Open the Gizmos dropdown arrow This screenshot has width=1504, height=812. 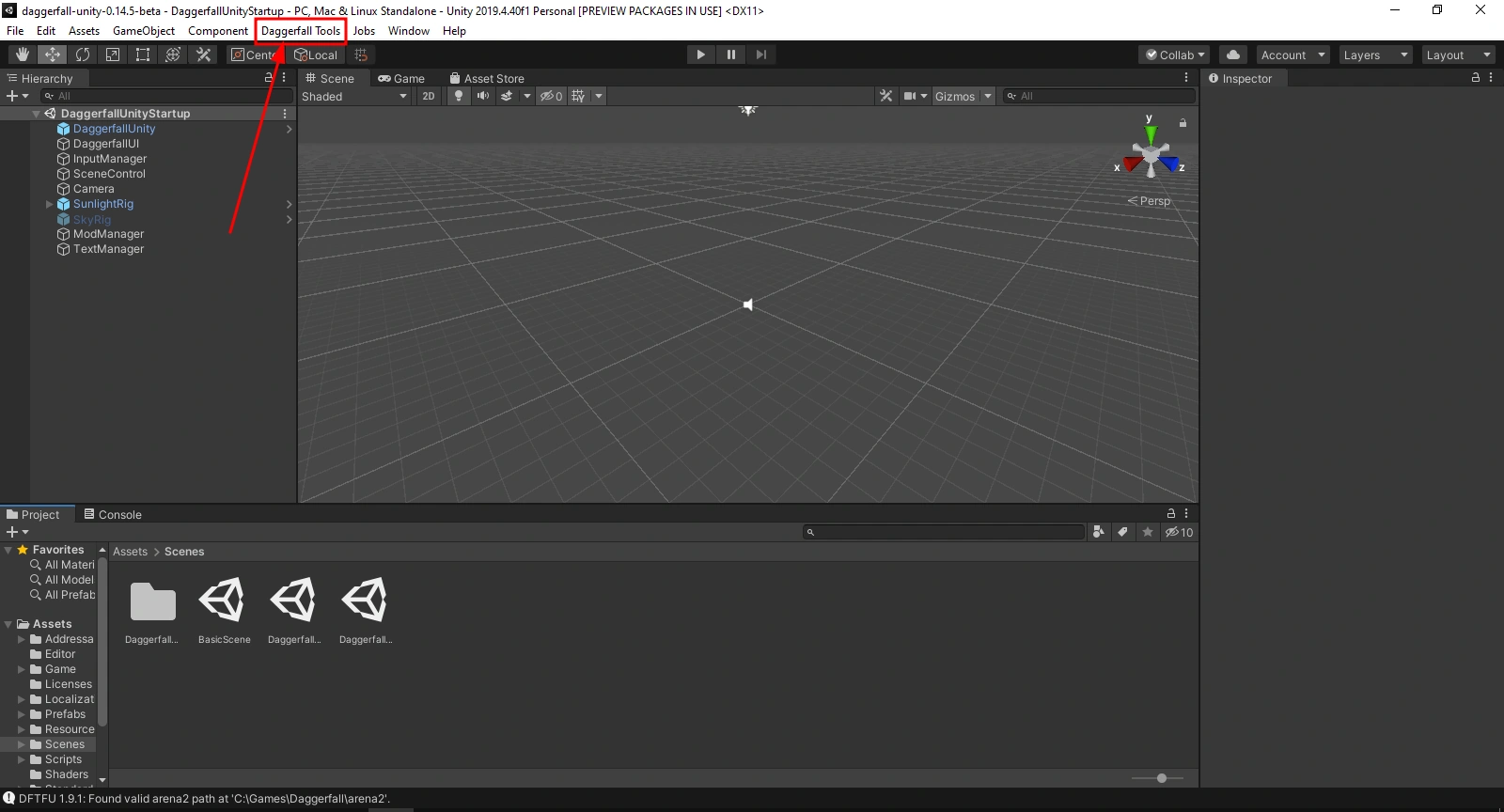pyautogui.click(x=988, y=96)
